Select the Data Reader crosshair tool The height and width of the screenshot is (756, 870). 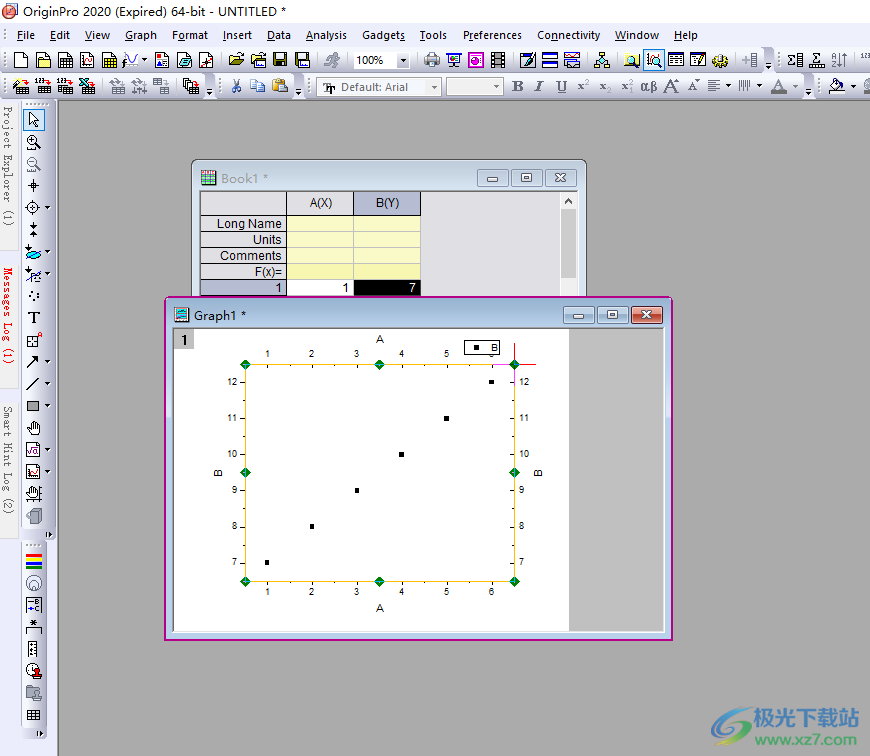(33, 185)
